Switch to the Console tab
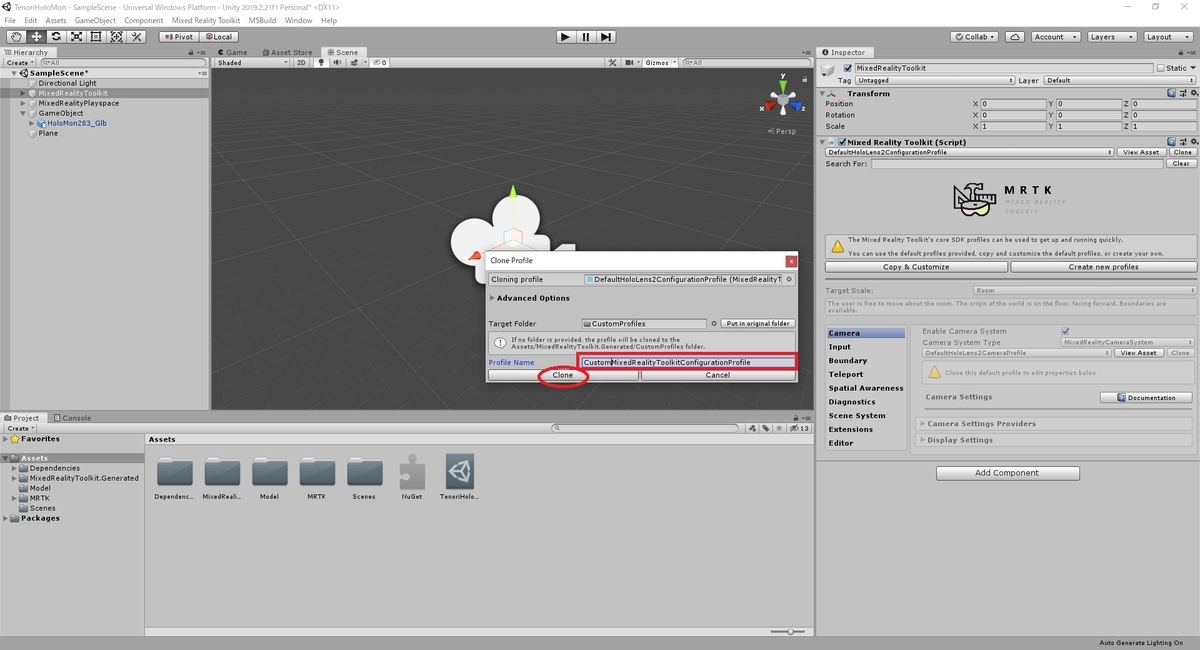The width and height of the screenshot is (1200, 650). 73,418
